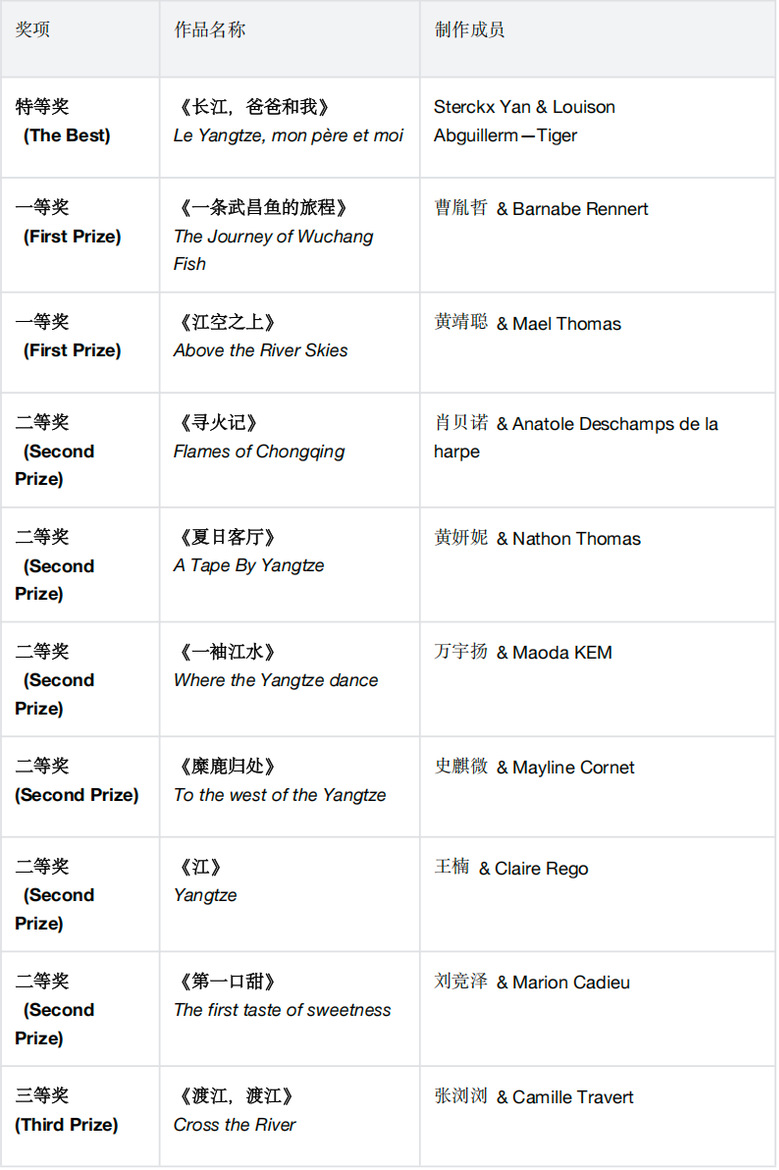
Task: Select the 特等奖 (The Best) cell
Action: click(80, 128)
